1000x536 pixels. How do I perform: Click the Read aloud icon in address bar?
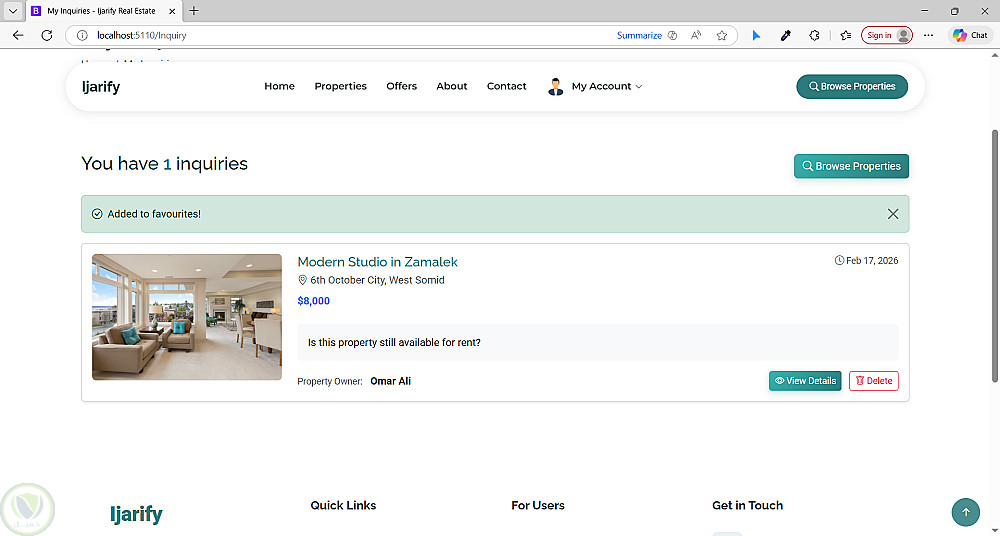(696, 35)
